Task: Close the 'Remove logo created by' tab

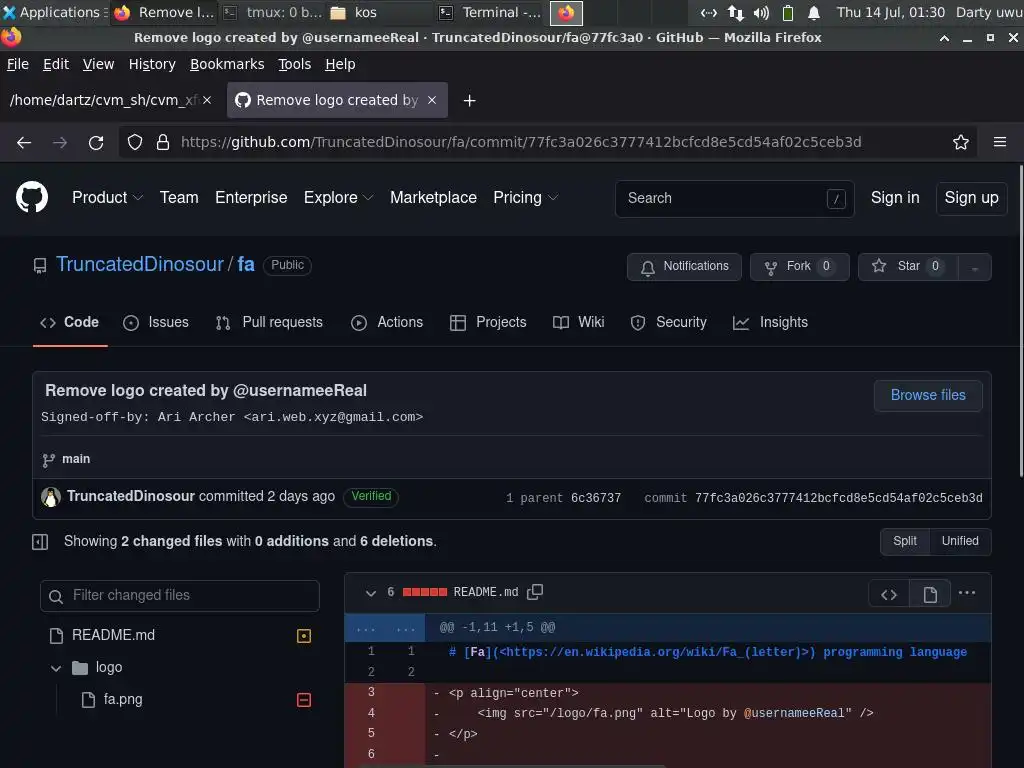Action: point(432,100)
